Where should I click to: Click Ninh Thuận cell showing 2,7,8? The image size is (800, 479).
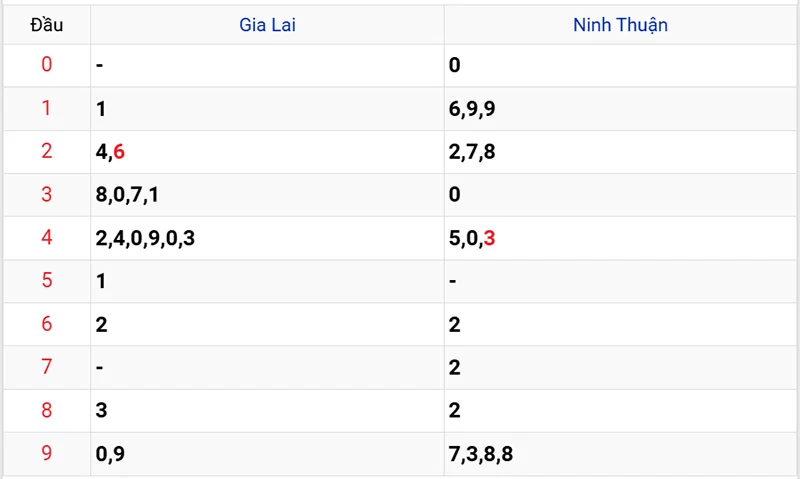(472, 152)
